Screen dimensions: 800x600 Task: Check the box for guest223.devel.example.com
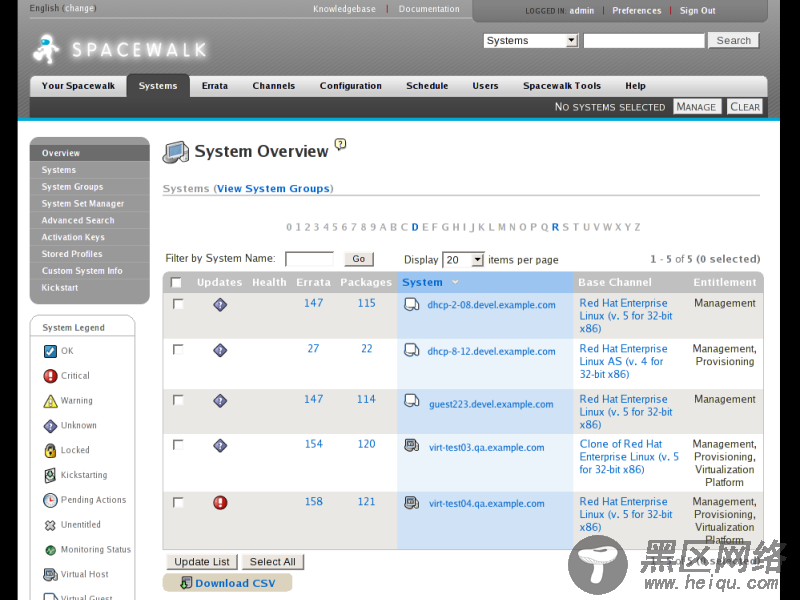click(x=178, y=400)
